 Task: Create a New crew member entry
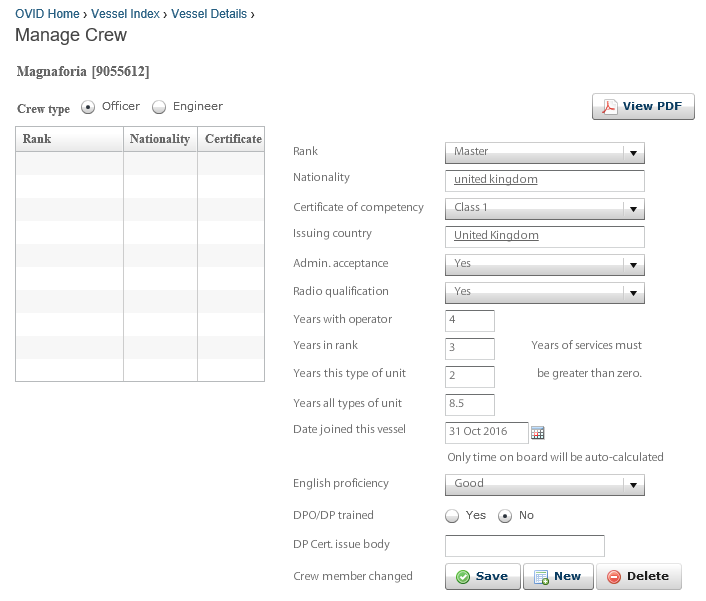[558, 576]
